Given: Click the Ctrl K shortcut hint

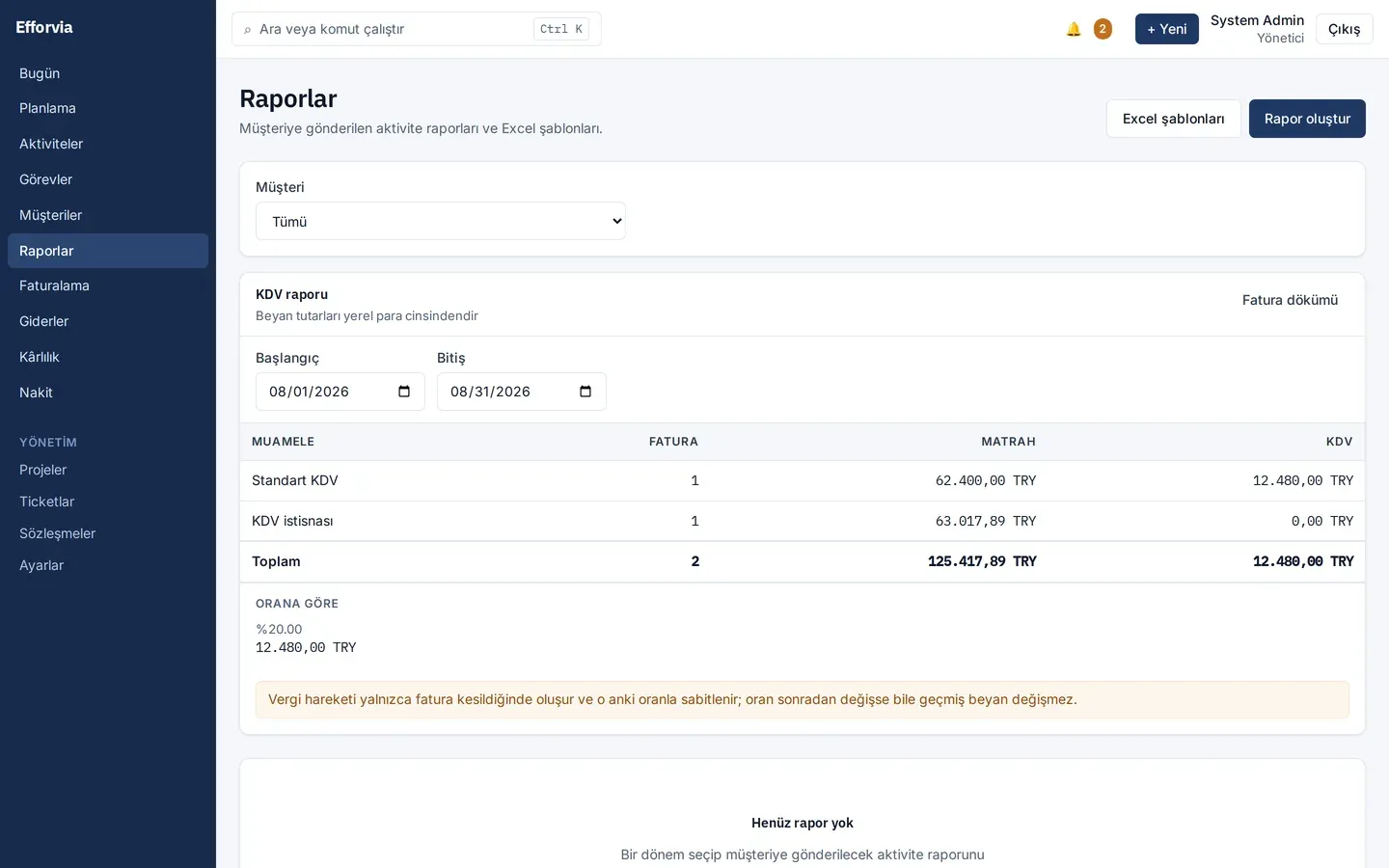Looking at the screenshot, I should pyautogui.click(x=561, y=29).
